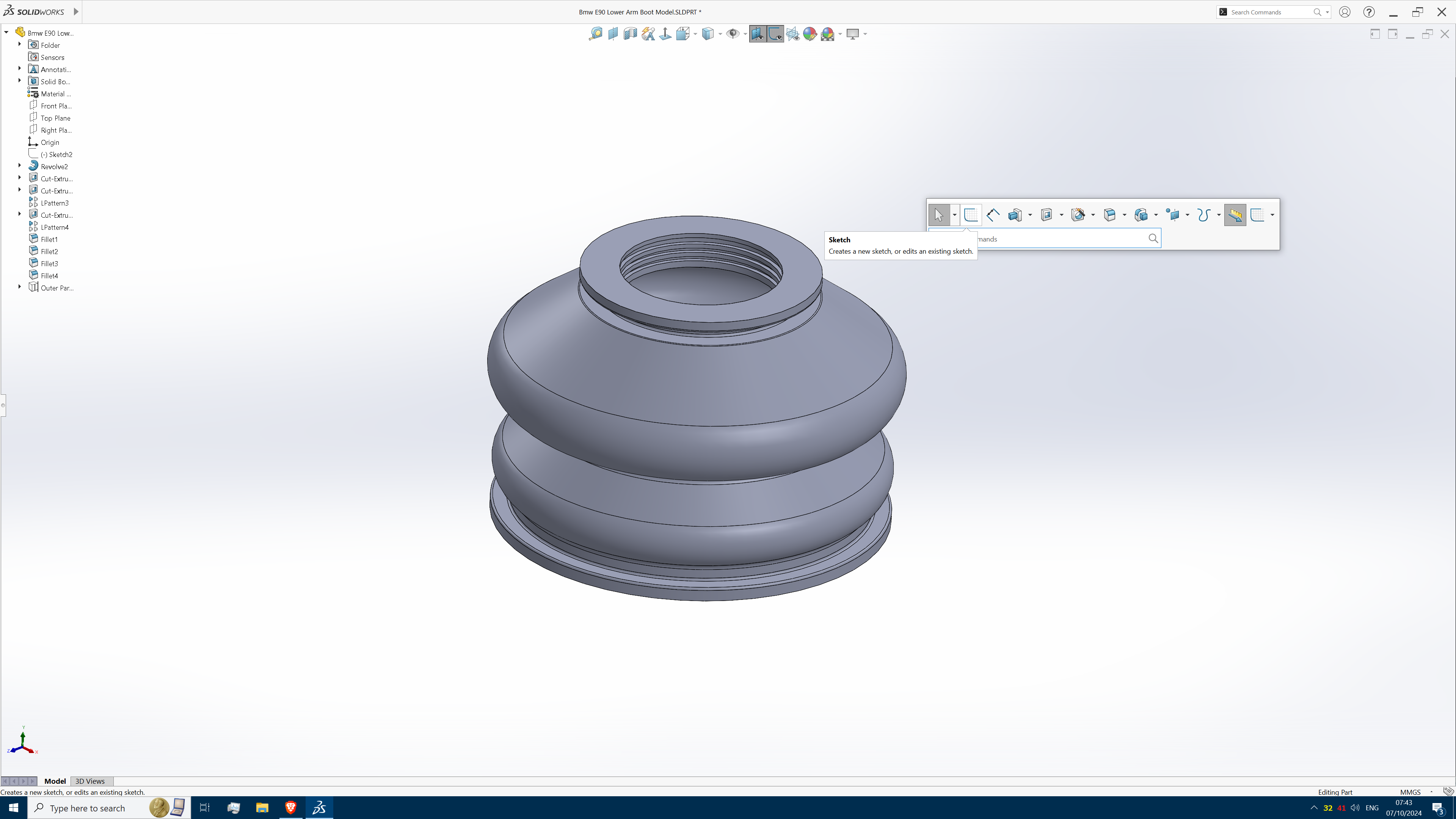The width and height of the screenshot is (1456, 819).
Task: Toggle view sketches visibility button
Action: [775, 34]
